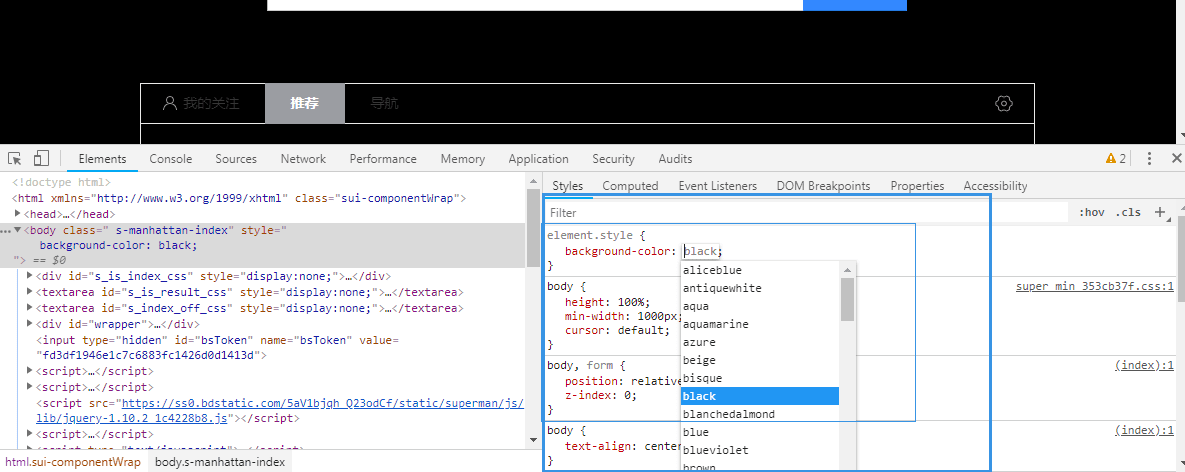Choose aquamarine from the color suggestions

point(760,324)
